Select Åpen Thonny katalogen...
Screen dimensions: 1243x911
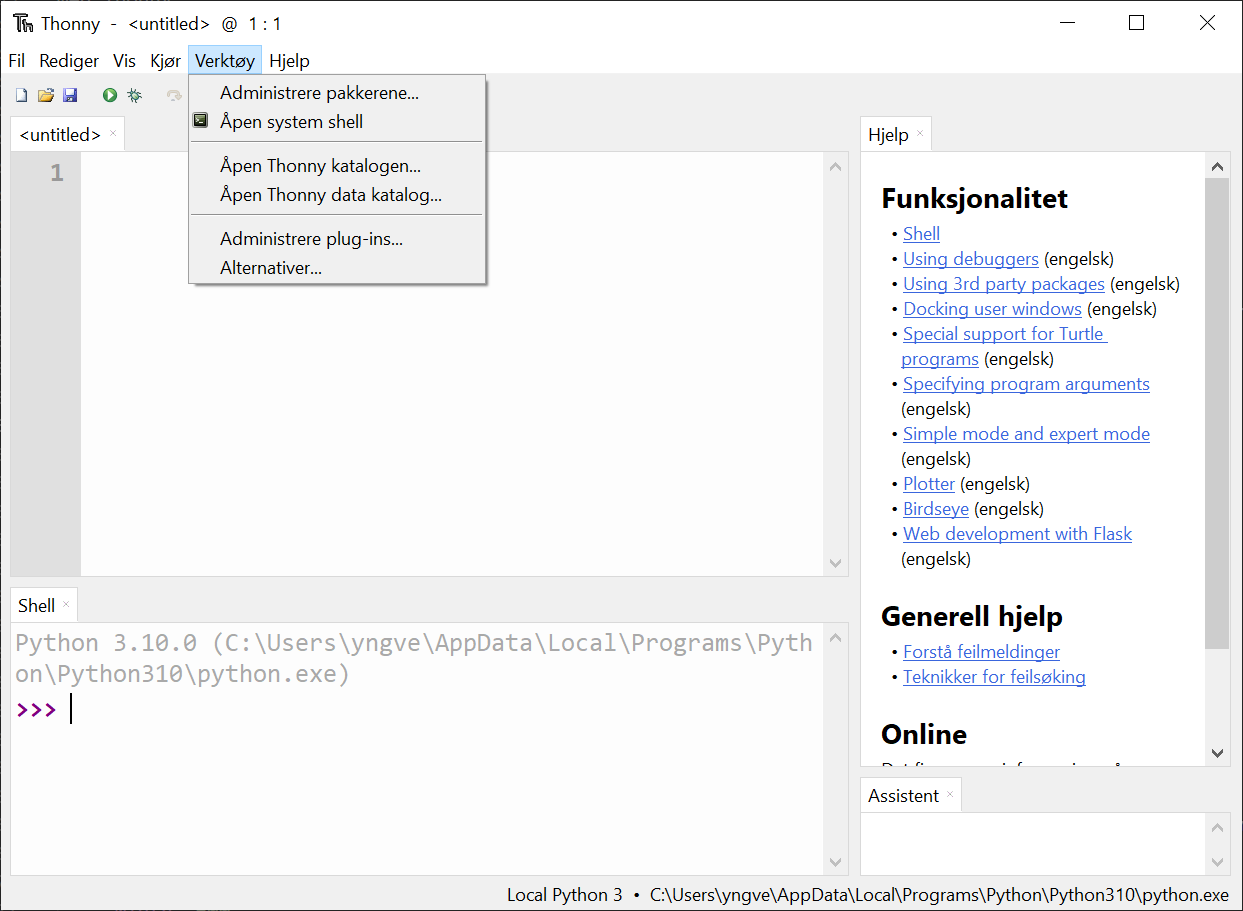coord(337,166)
